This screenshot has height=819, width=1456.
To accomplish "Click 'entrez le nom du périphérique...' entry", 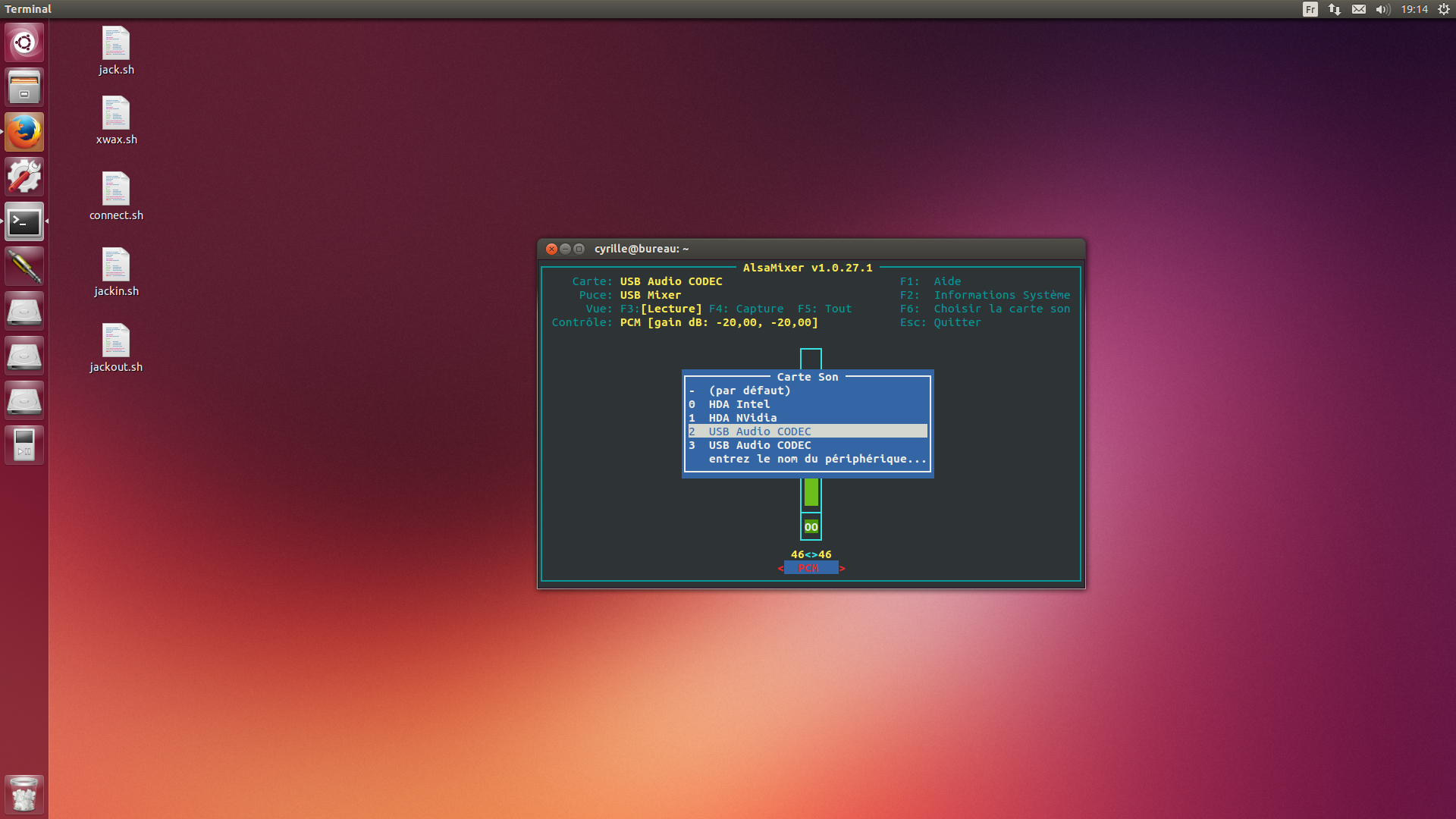I will click(817, 459).
